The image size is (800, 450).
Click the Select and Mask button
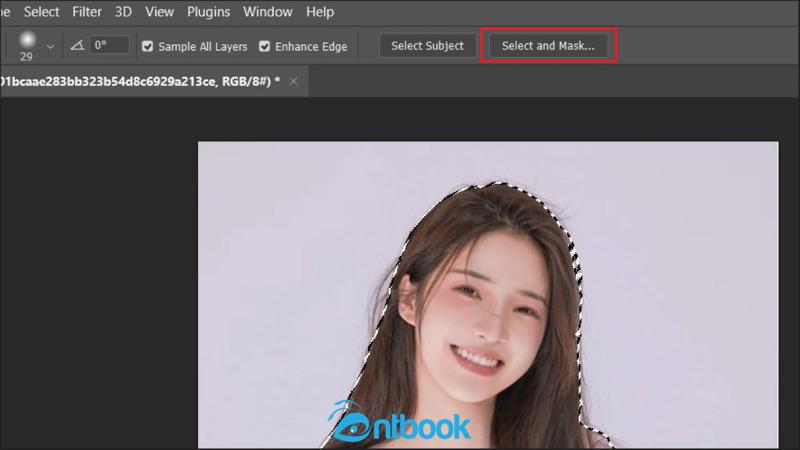click(548, 46)
